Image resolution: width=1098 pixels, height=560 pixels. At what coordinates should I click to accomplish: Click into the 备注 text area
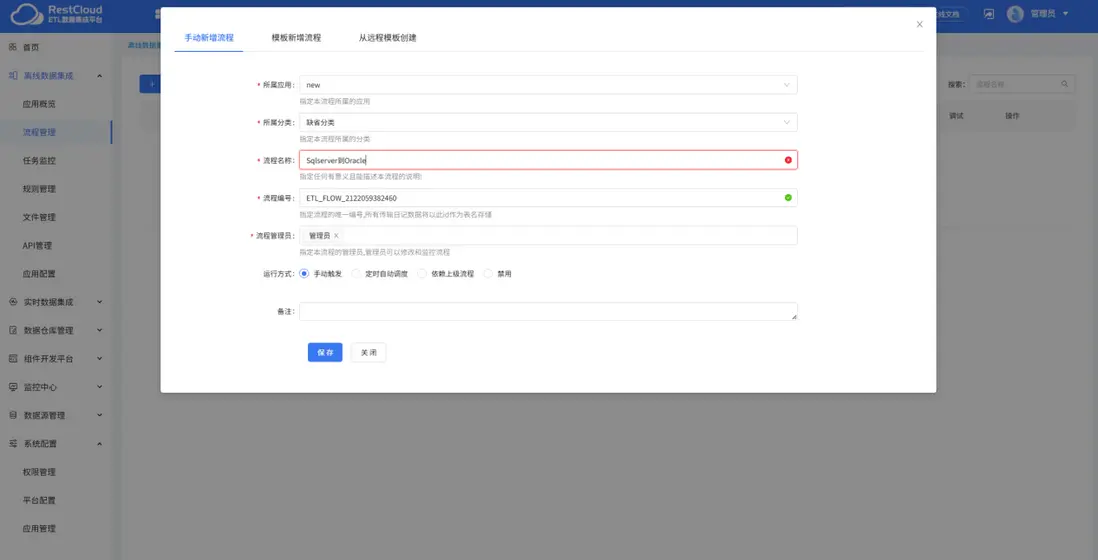click(x=548, y=312)
